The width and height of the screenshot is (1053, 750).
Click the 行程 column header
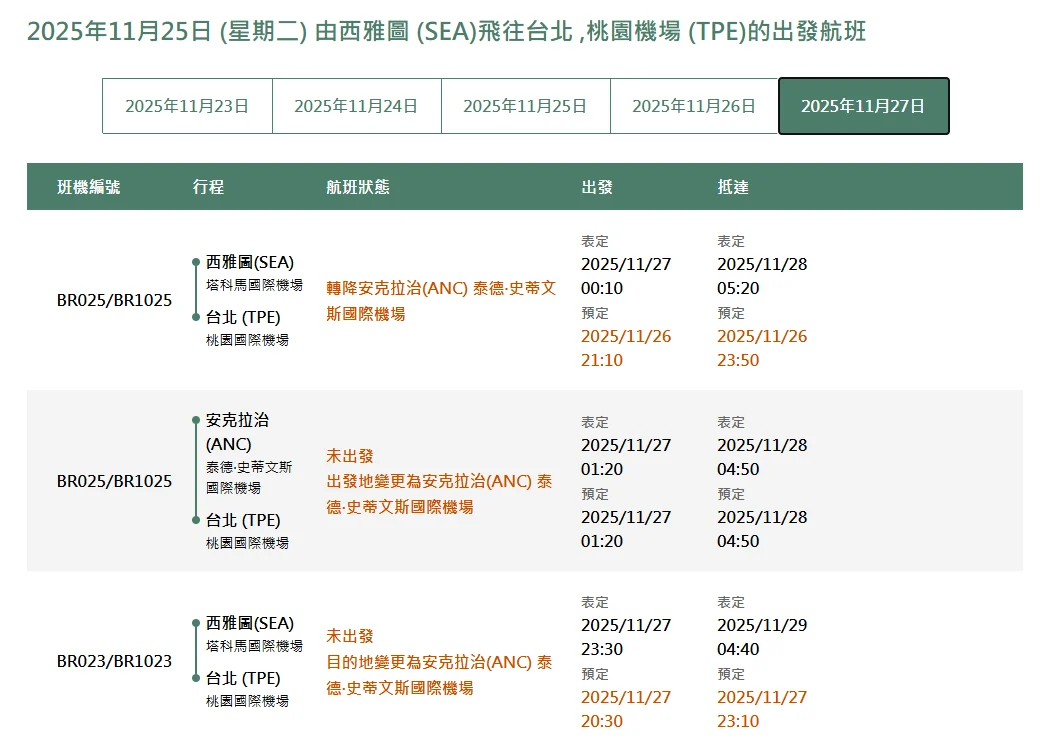coord(208,187)
